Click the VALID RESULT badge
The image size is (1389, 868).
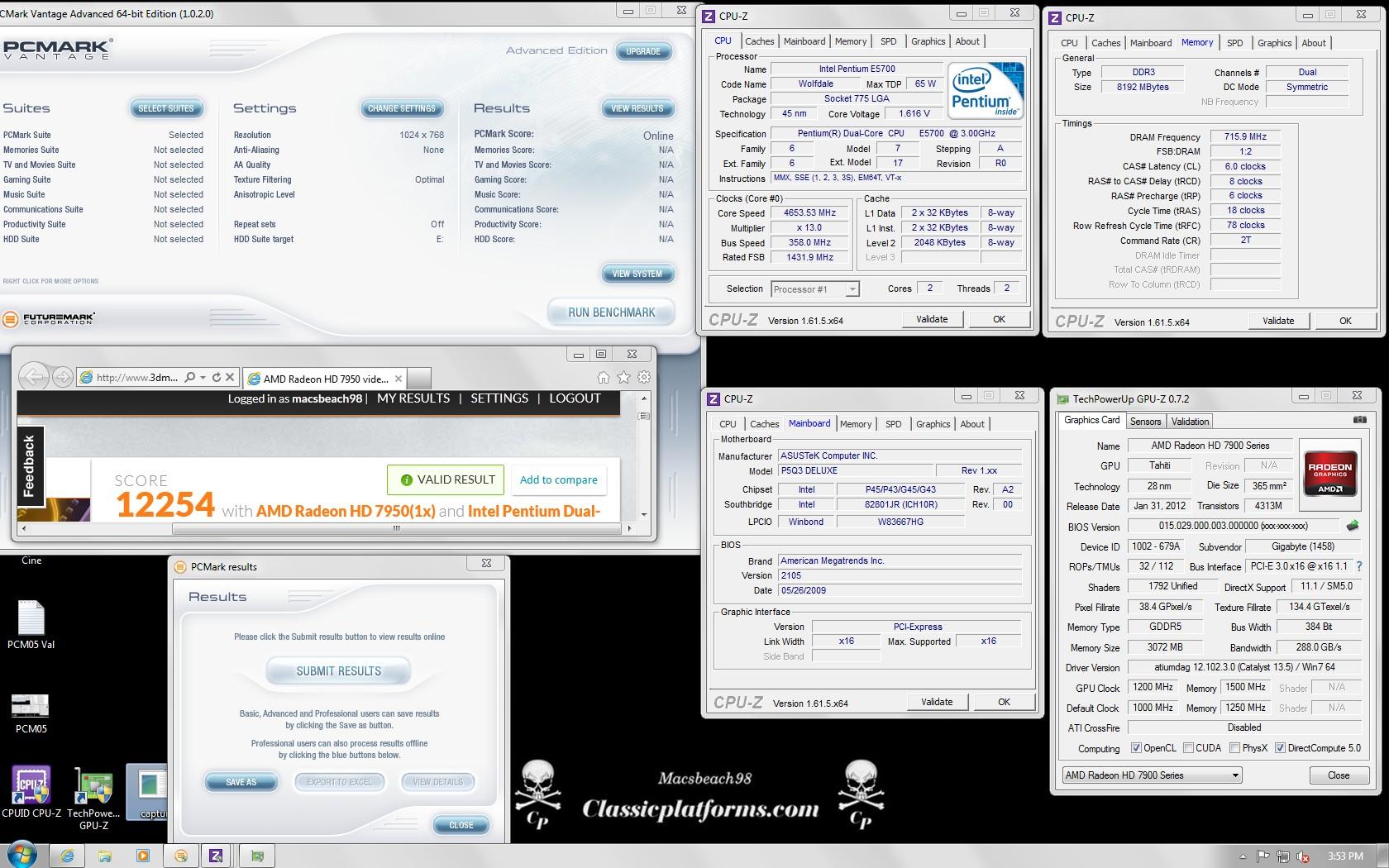point(447,479)
